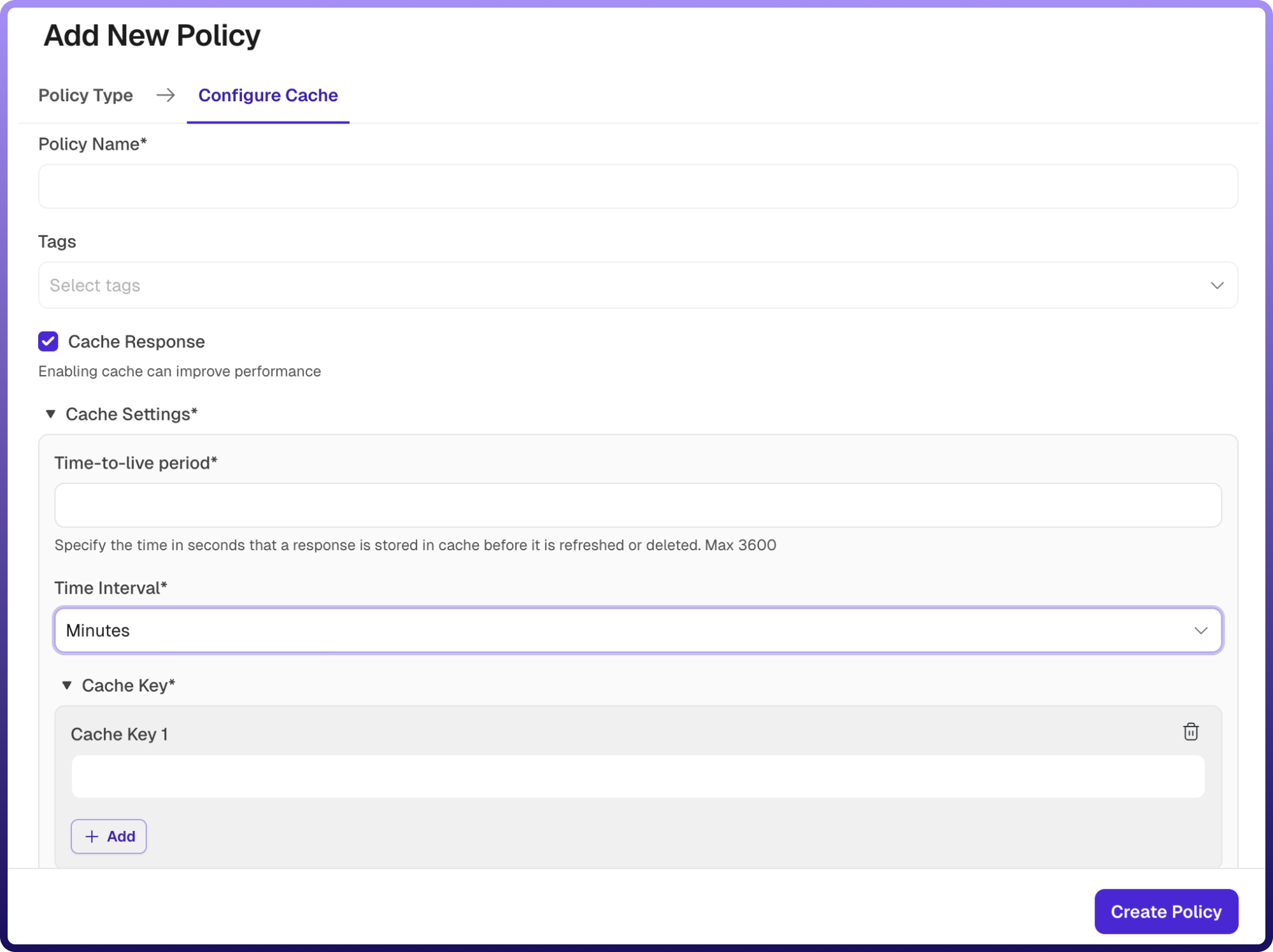This screenshot has width=1273, height=952.
Task: Click inside the Policy Name field
Action: [x=637, y=186]
